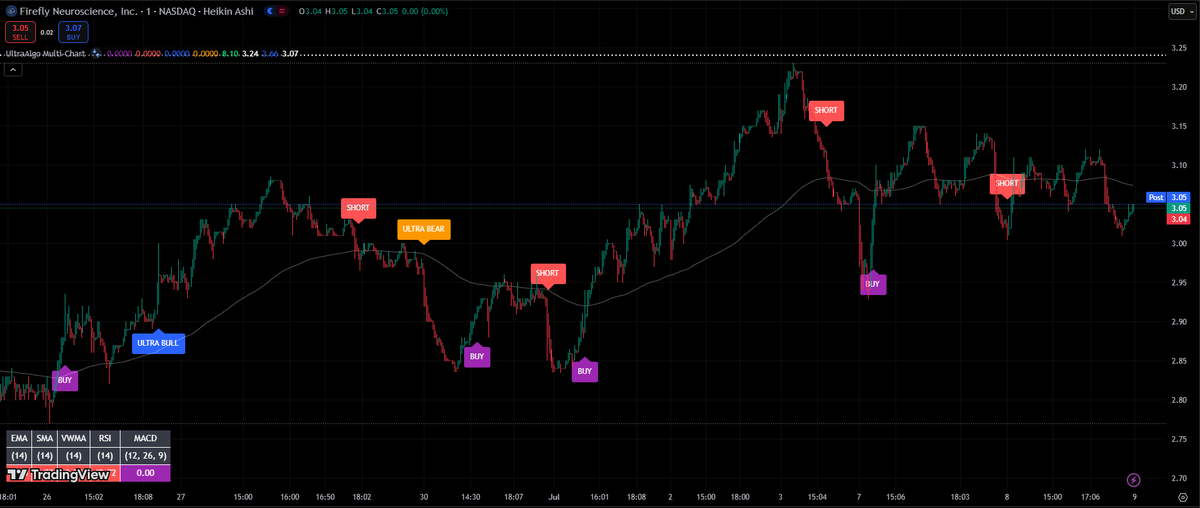Viewport: 1200px width, 508px height.
Task: Click the 3.24 indicator value
Action: (x=250, y=53)
